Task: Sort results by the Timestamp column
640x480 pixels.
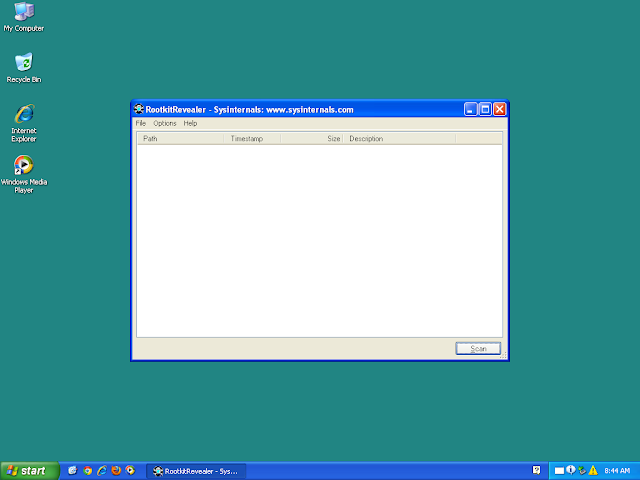Action: click(252, 139)
